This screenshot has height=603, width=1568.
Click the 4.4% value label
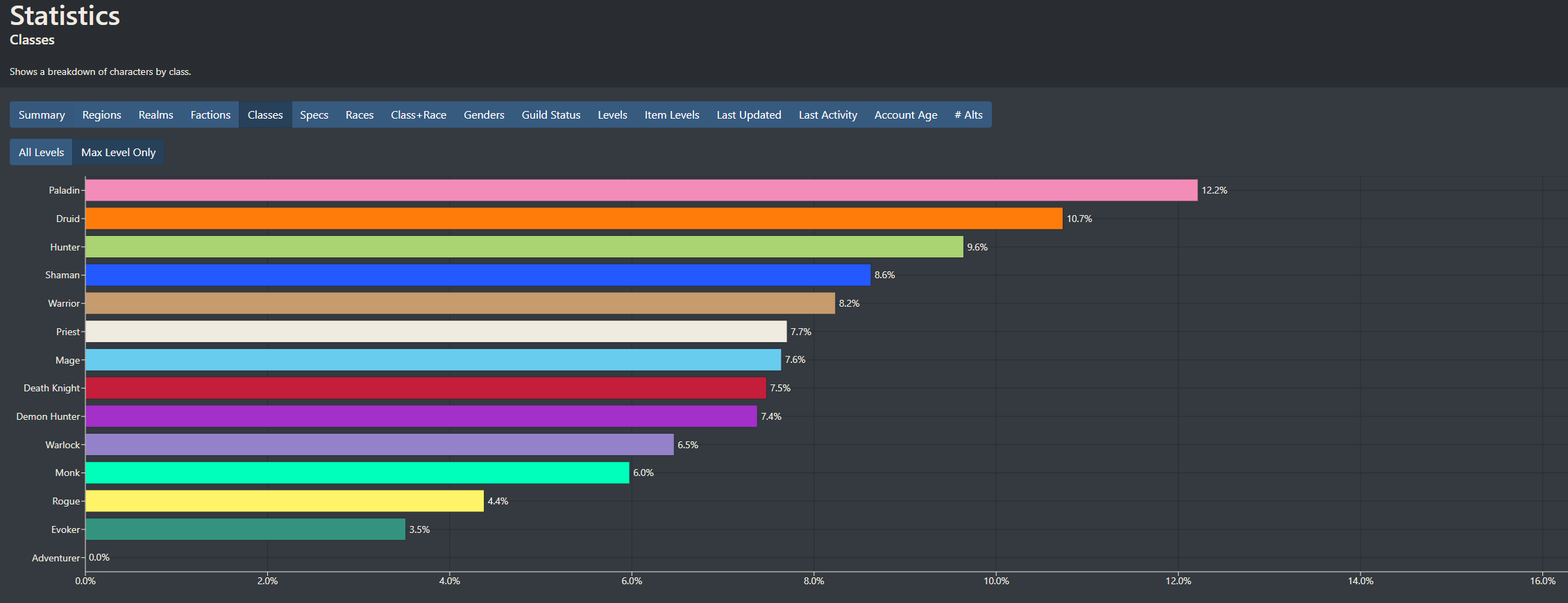tap(498, 501)
